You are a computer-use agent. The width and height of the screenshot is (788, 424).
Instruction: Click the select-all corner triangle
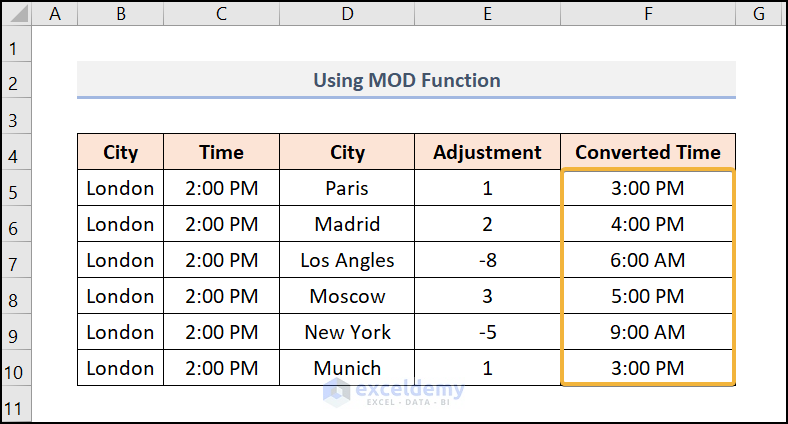coord(16,15)
